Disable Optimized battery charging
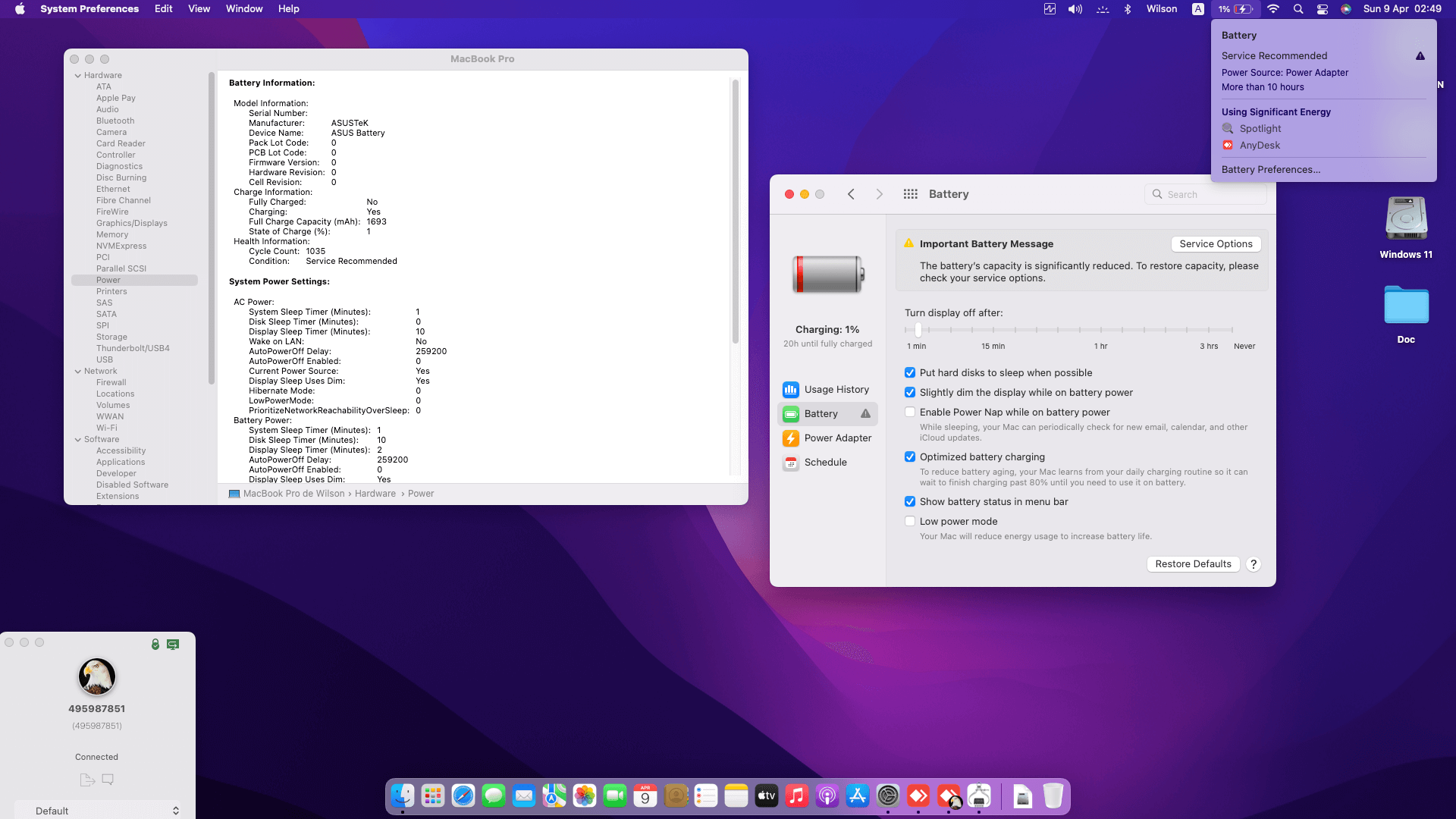 click(910, 457)
